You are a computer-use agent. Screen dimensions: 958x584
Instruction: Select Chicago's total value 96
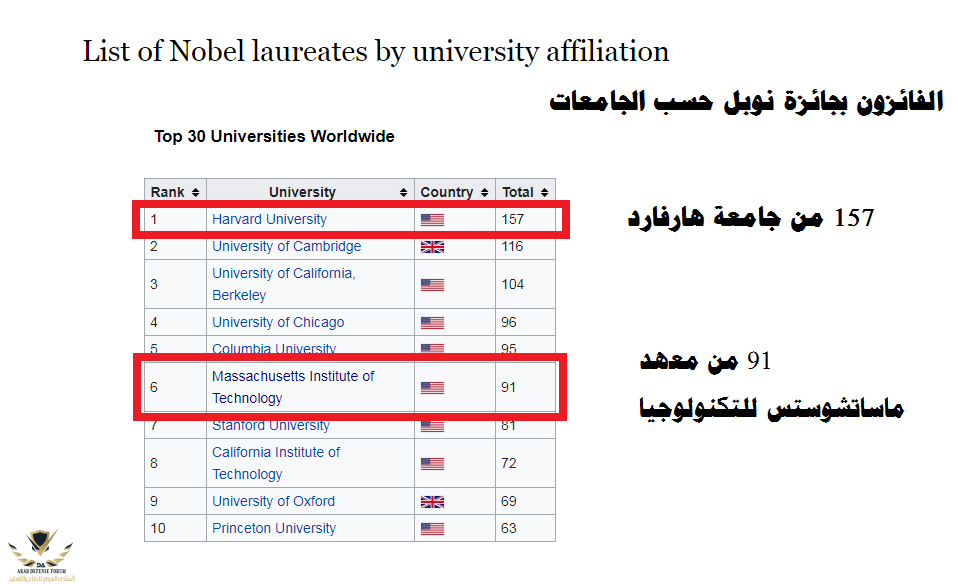[x=509, y=322]
